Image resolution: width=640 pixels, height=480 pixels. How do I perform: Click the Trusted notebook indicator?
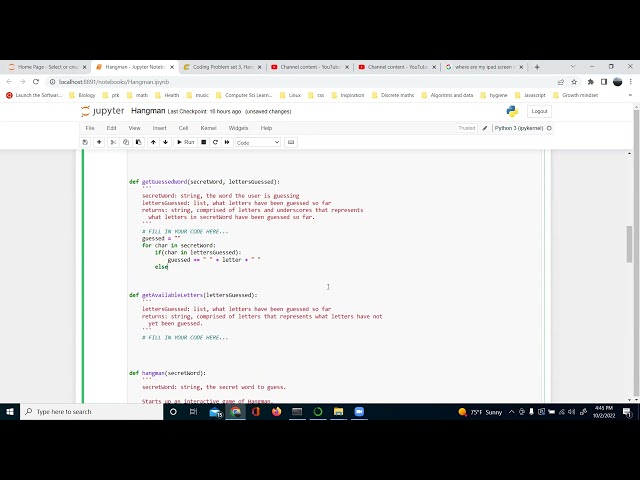(467, 128)
